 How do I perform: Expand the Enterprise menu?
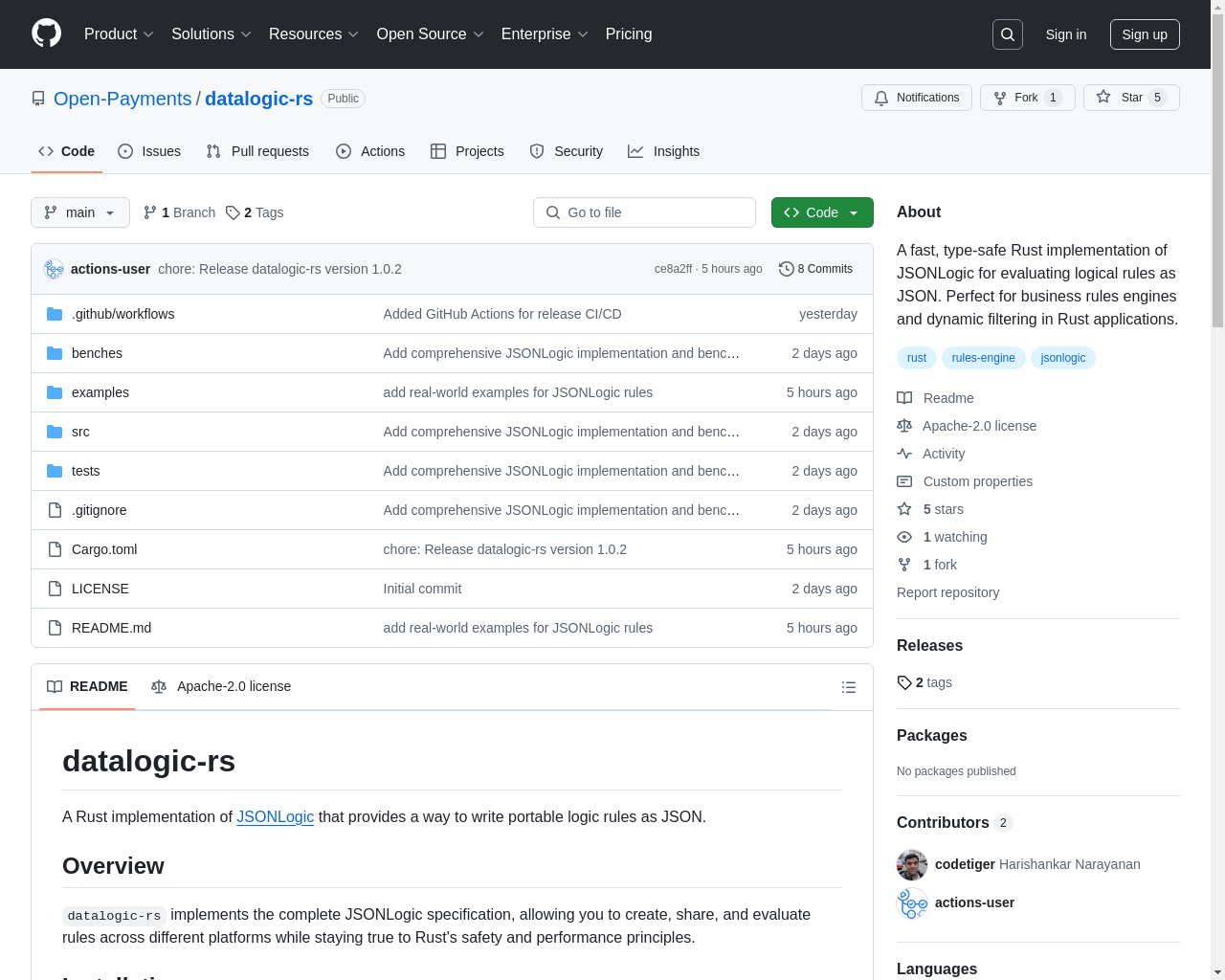(545, 34)
